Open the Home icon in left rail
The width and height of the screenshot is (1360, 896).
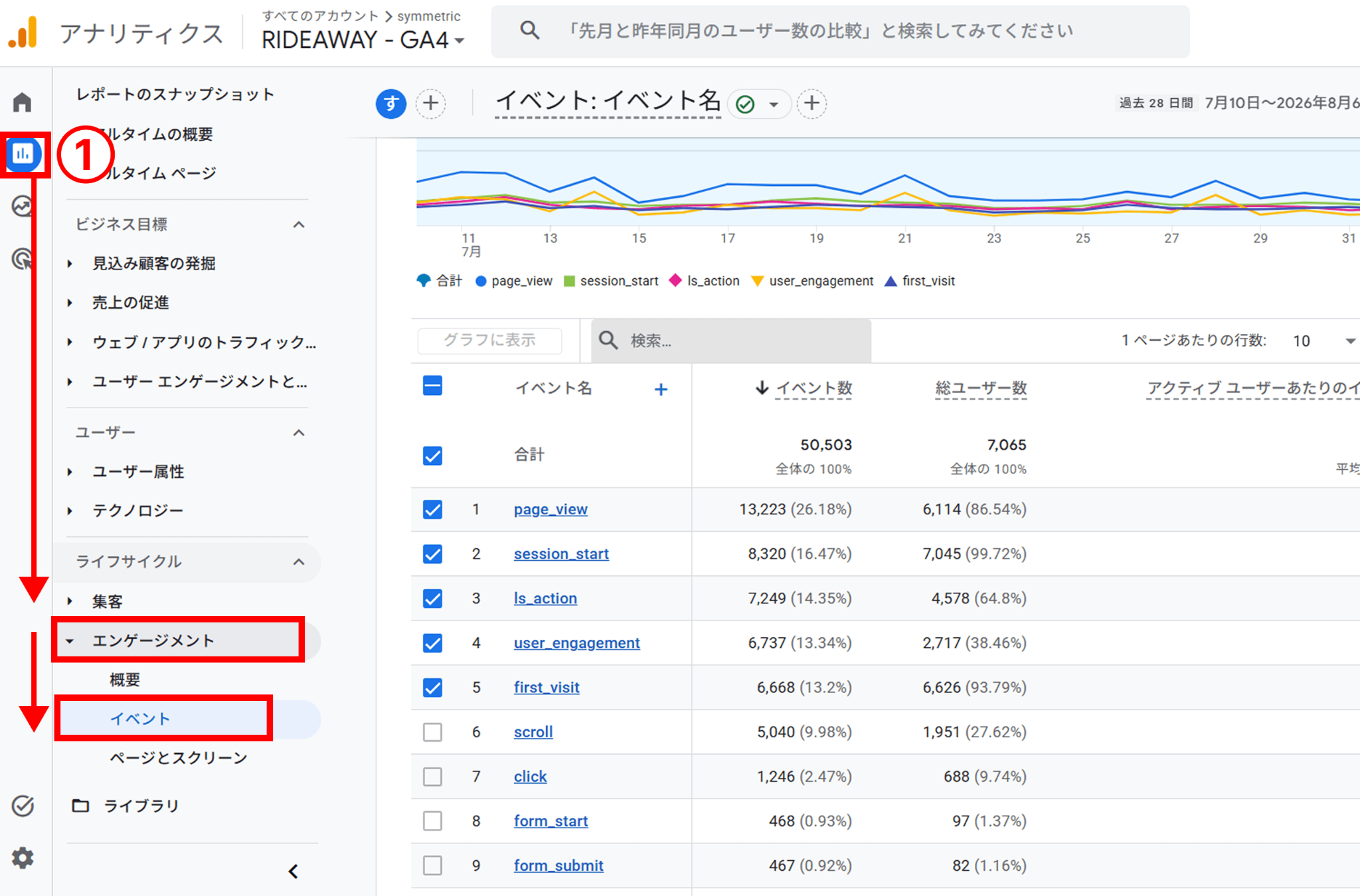[23, 102]
